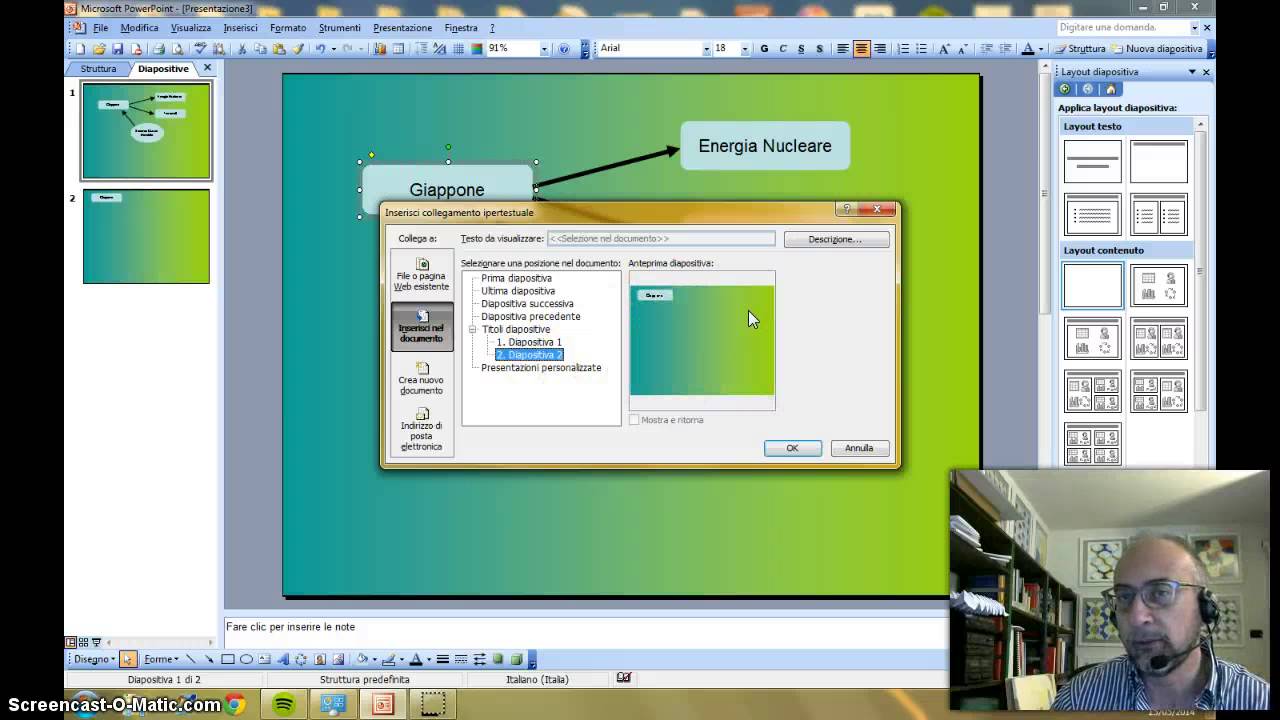Click the Insert chart icon
This screenshot has width=1280, height=720.
pyautogui.click(x=380, y=49)
